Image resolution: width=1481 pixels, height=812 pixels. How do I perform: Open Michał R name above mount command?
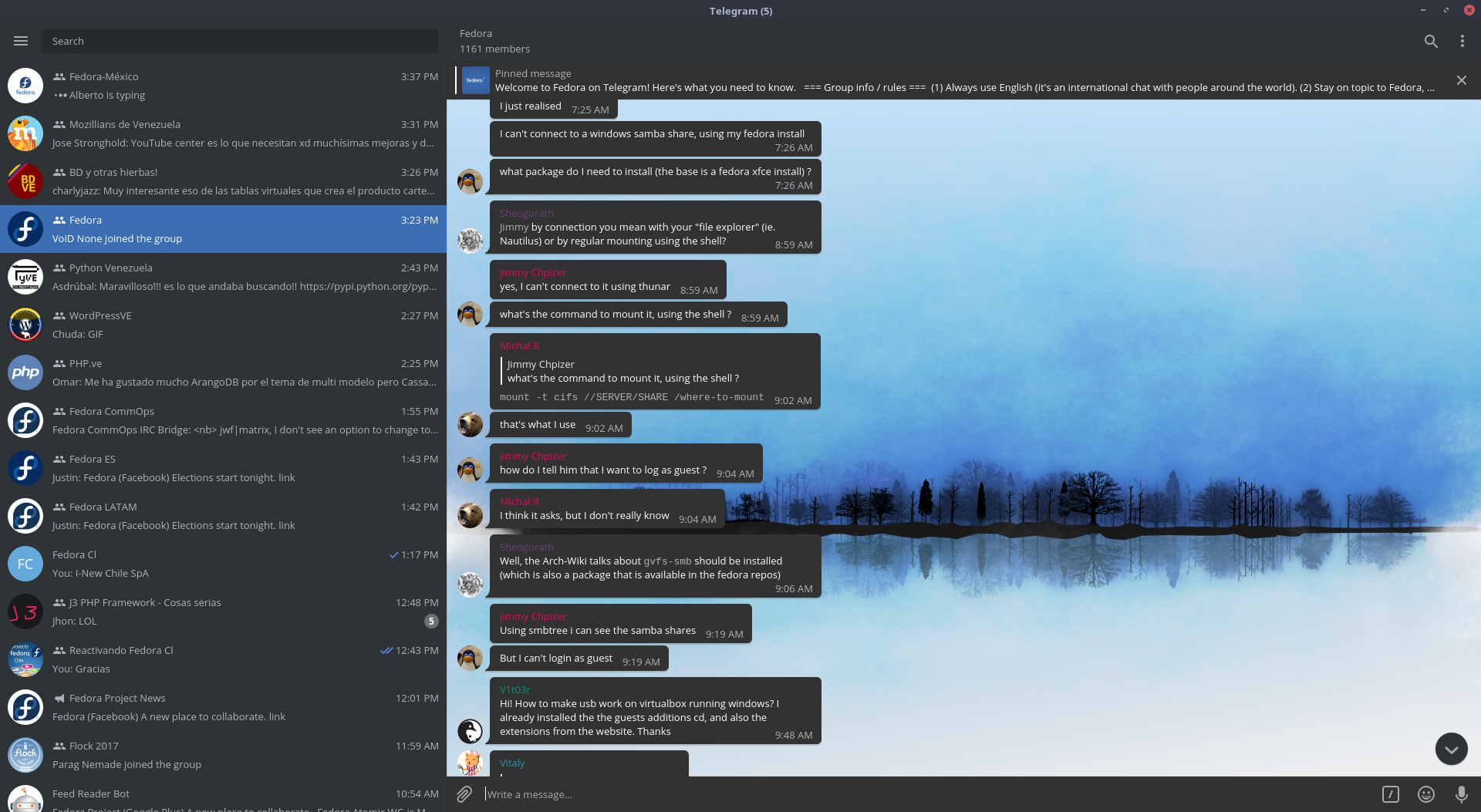tap(520, 345)
